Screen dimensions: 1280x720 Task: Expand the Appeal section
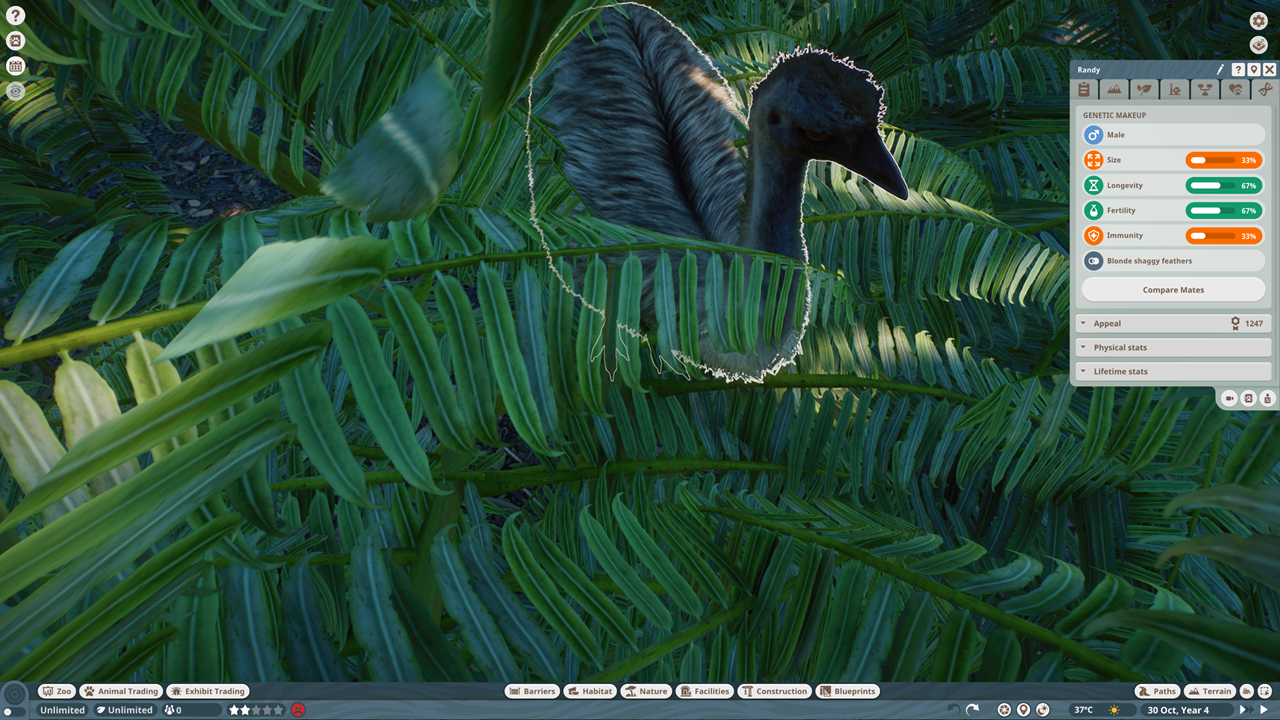1173,323
